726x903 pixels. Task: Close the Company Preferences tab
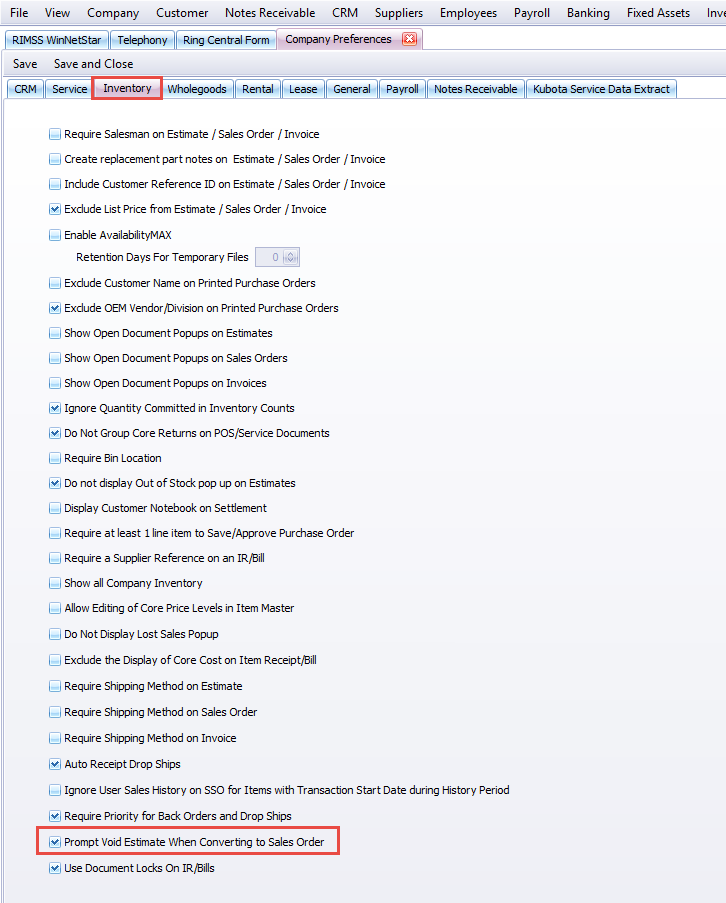click(x=409, y=39)
